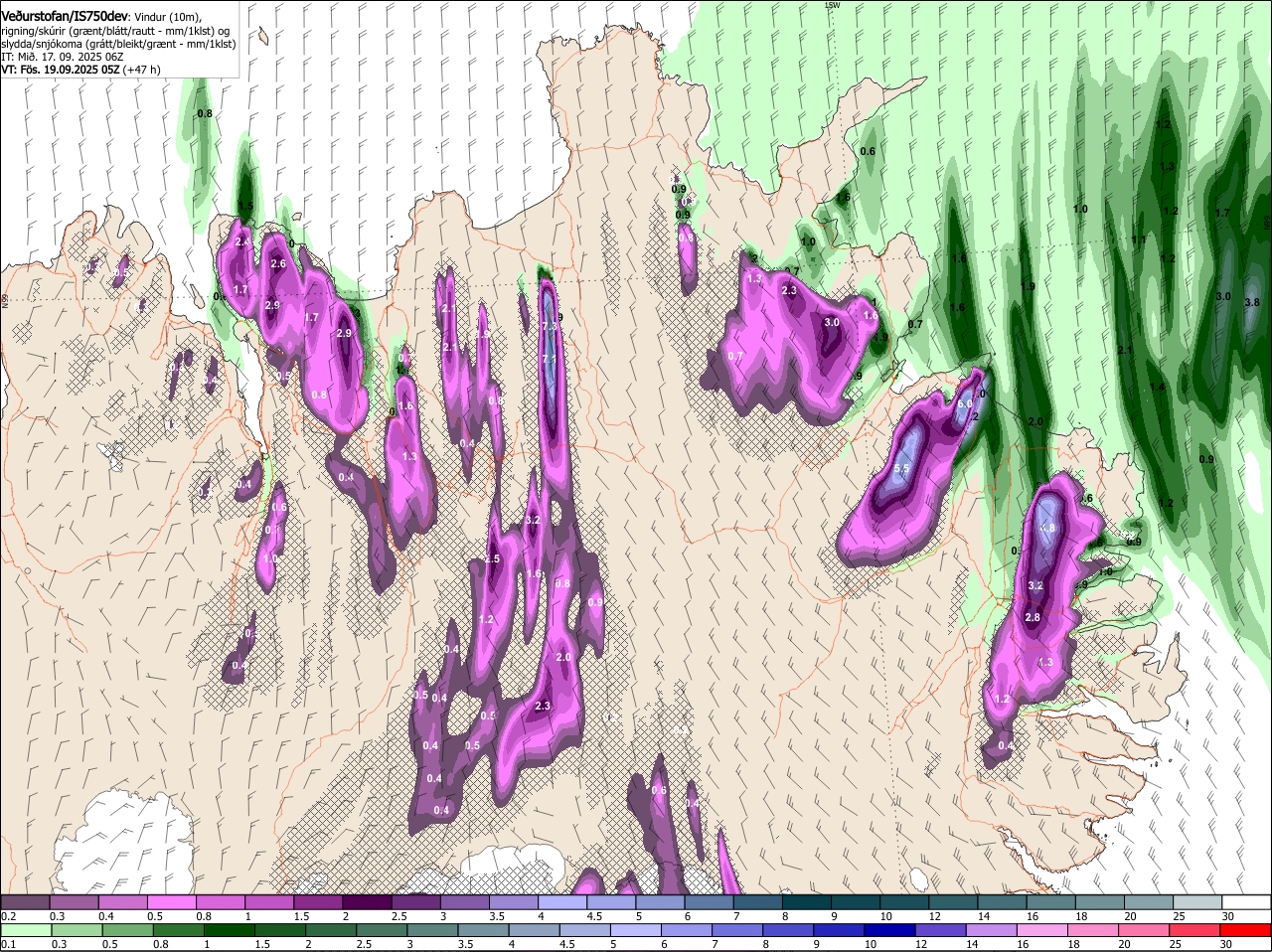Click the issue time line 'IT: Mið. 17. 09. 2025 06Z'
The width and height of the screenshot is (1272, 952).
[63, 57]
